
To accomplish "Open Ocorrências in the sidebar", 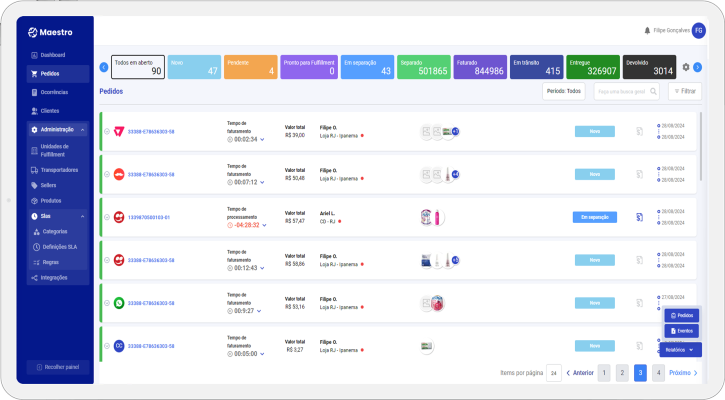I will (54, 92).
